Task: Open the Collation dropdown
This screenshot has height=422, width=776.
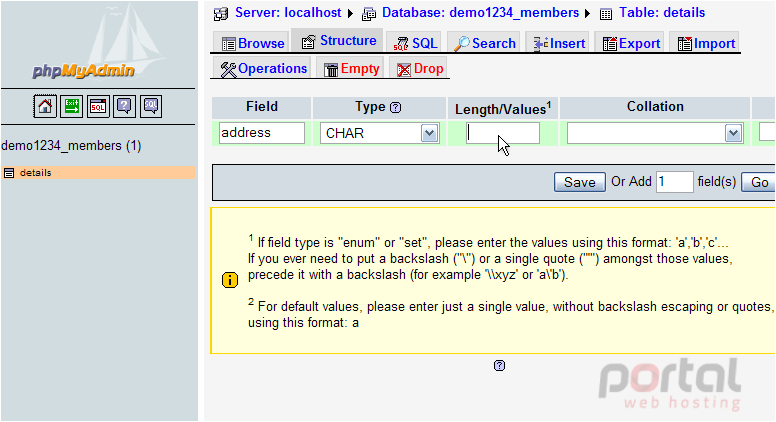Action: click(x=655, y=133)
